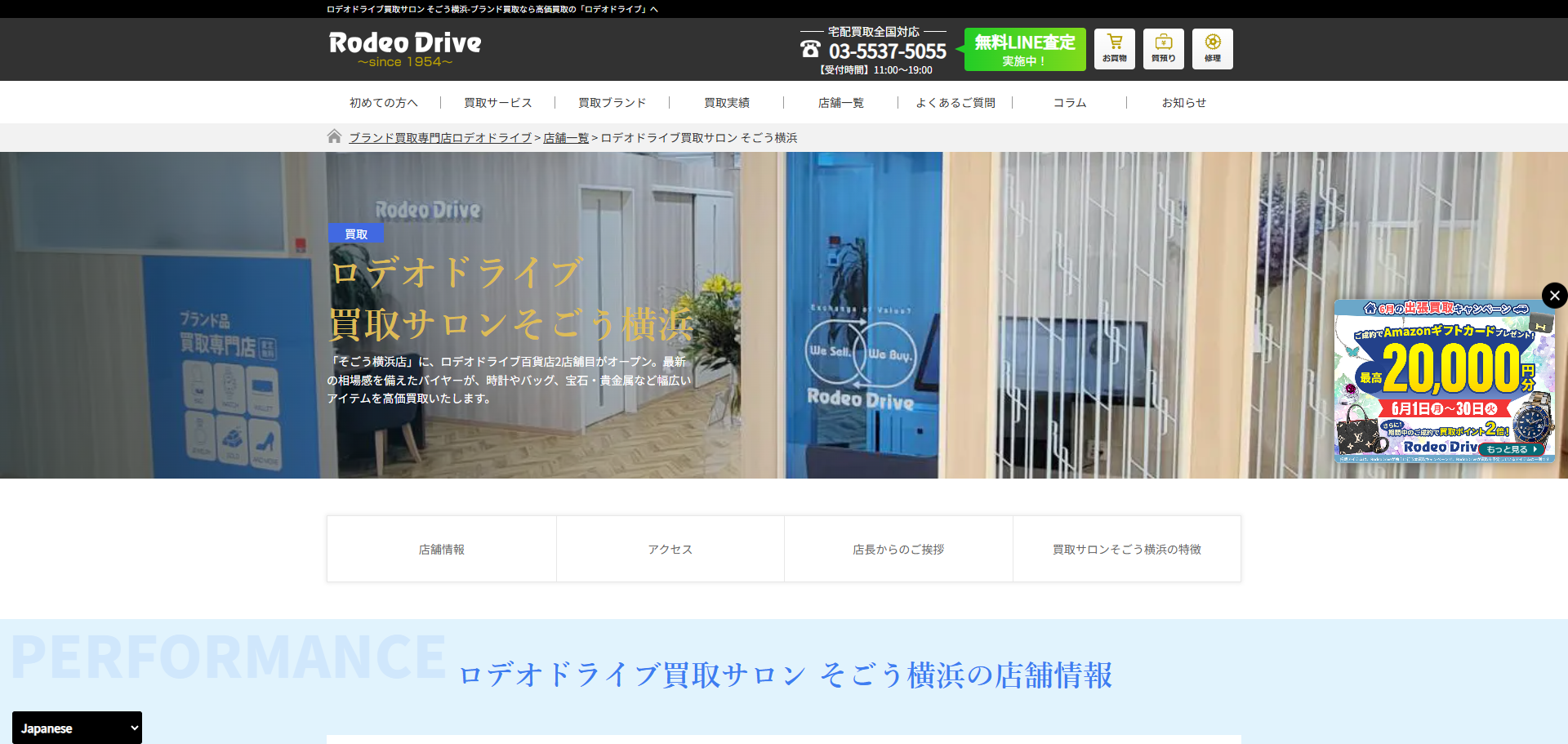The width and height of the screenshot is (1568, 744).
Task: Open the コラム menu item
Action: point(1070,103)
